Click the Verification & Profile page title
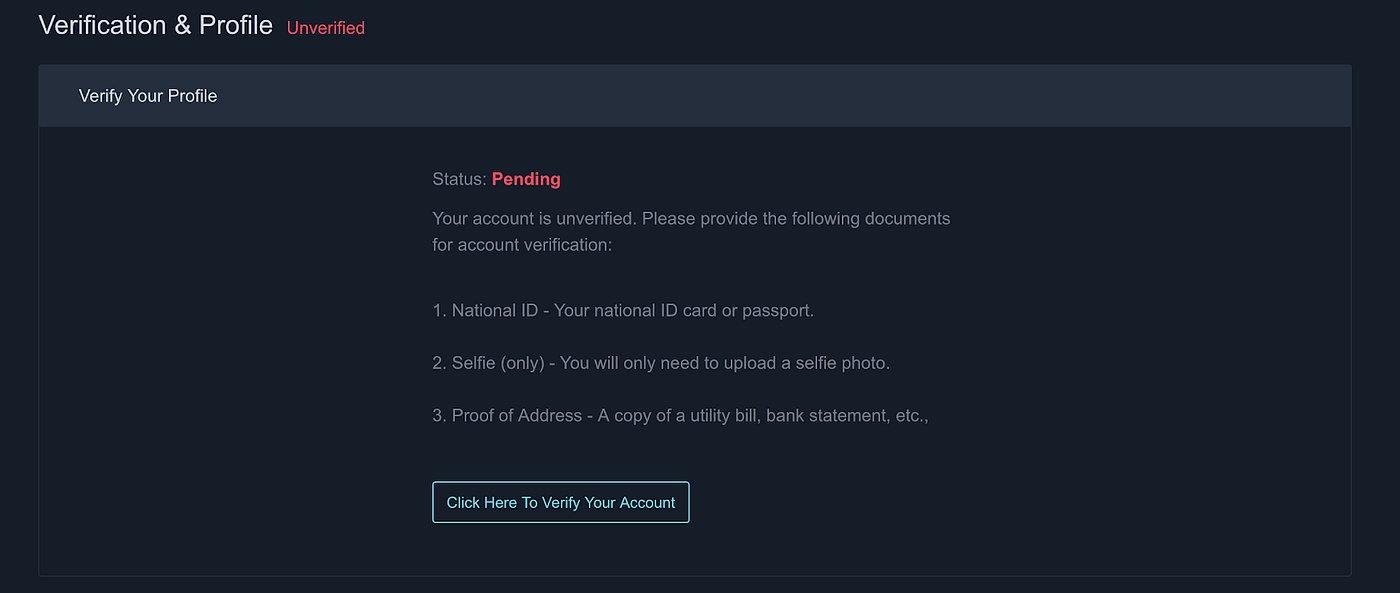The width and height of the screenshot is (1400, 593). (155, 24)
